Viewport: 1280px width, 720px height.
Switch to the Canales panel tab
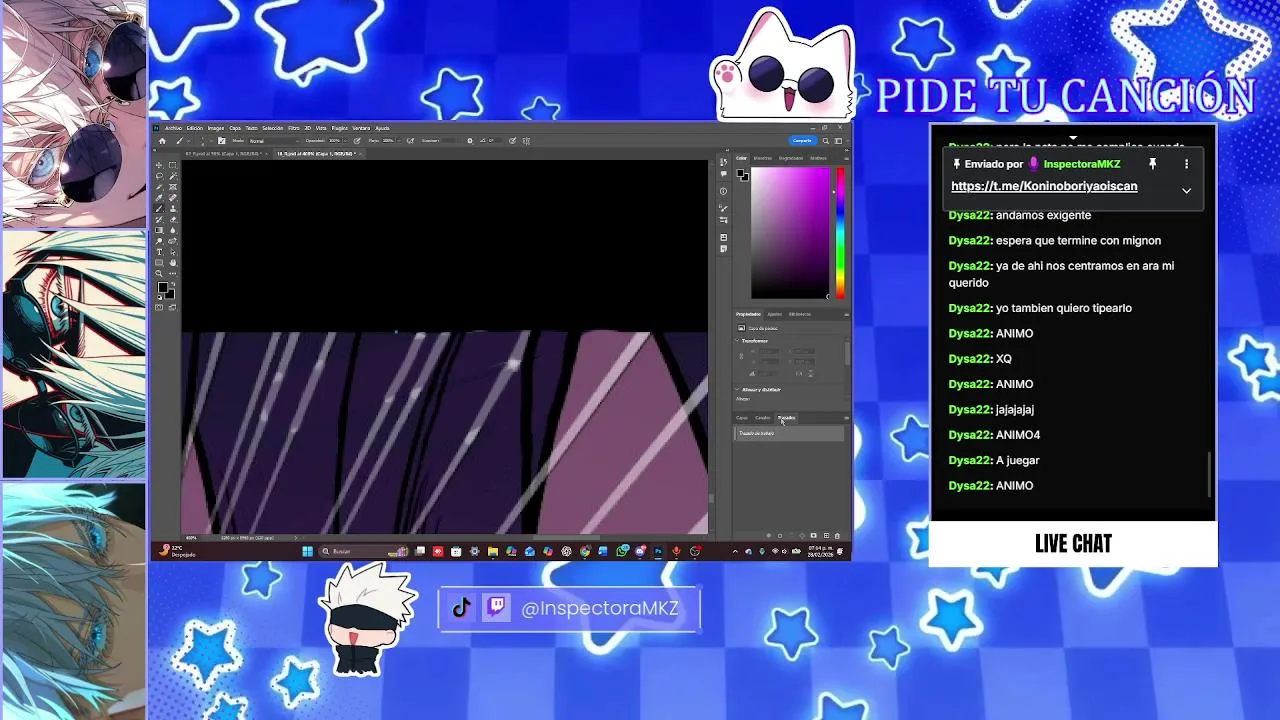tap(762, 418)
